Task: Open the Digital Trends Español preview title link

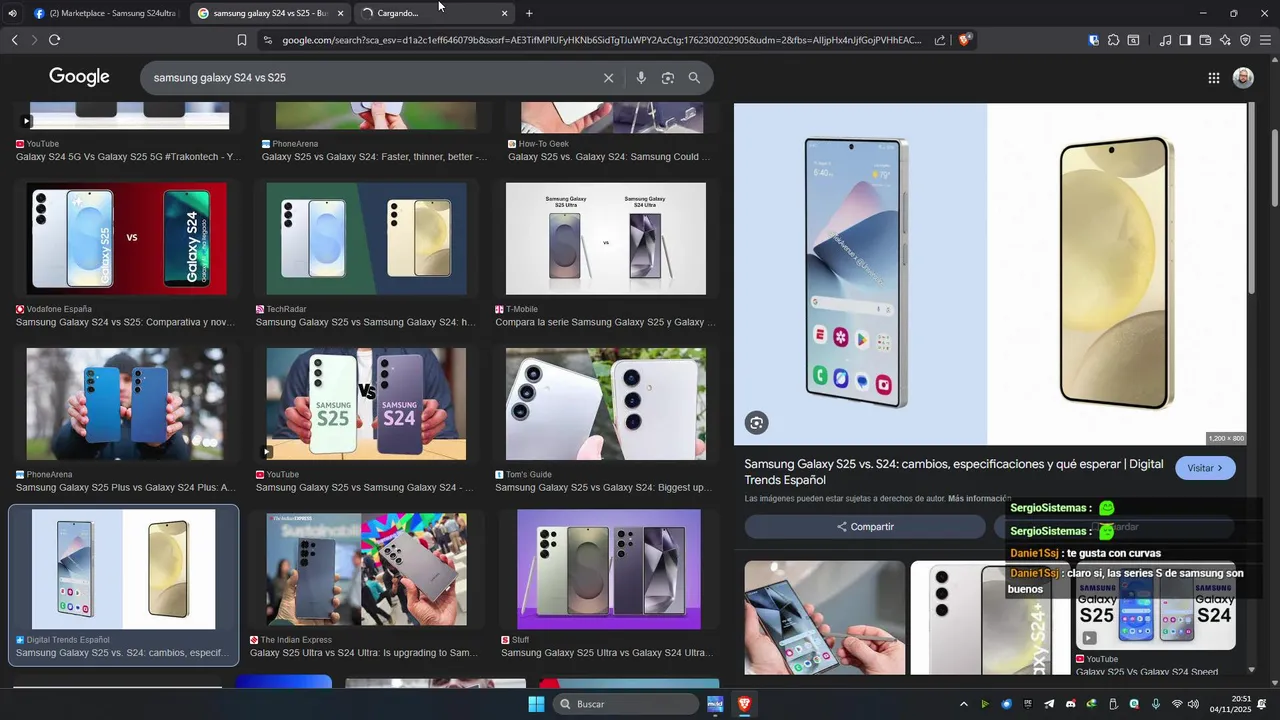Action: [954, 472]
